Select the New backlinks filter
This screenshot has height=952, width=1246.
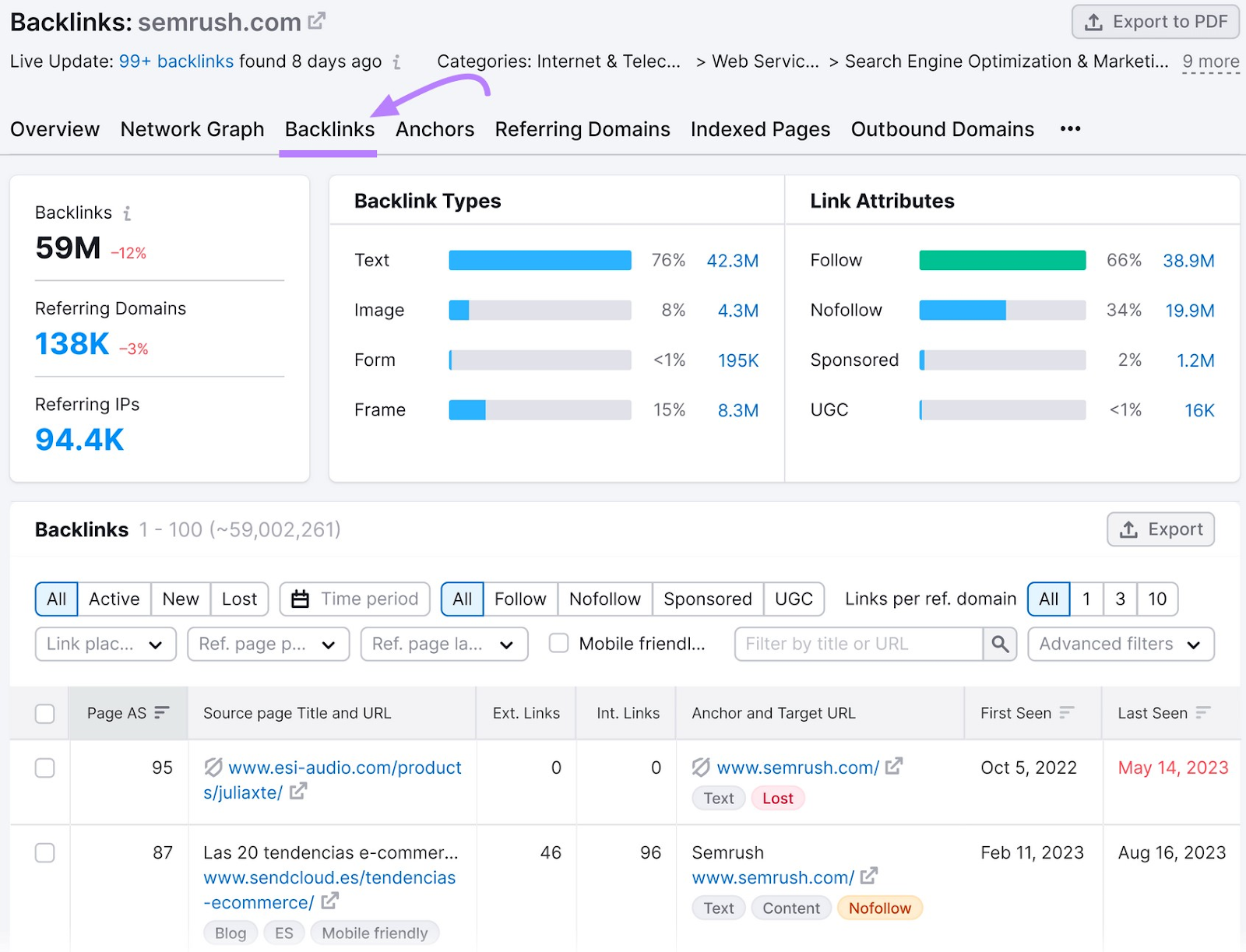pos(181,599)
